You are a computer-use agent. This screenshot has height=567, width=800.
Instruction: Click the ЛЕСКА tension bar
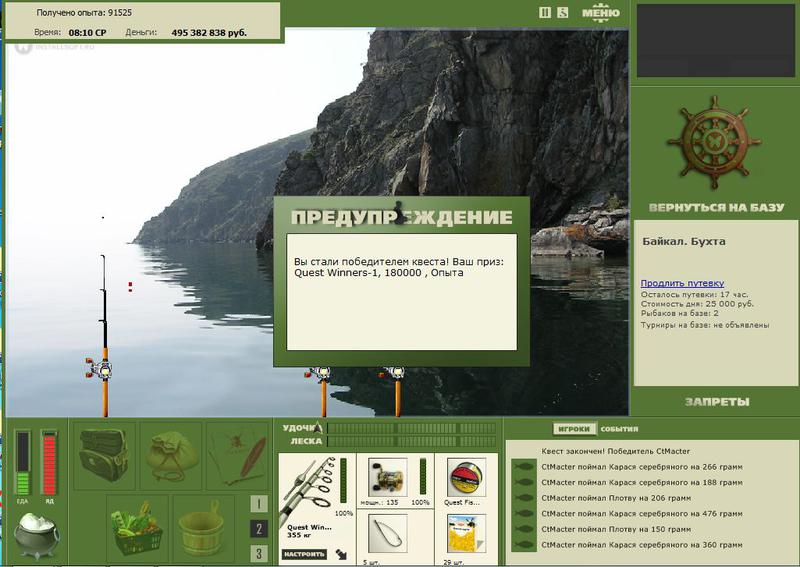click(411, 441)
